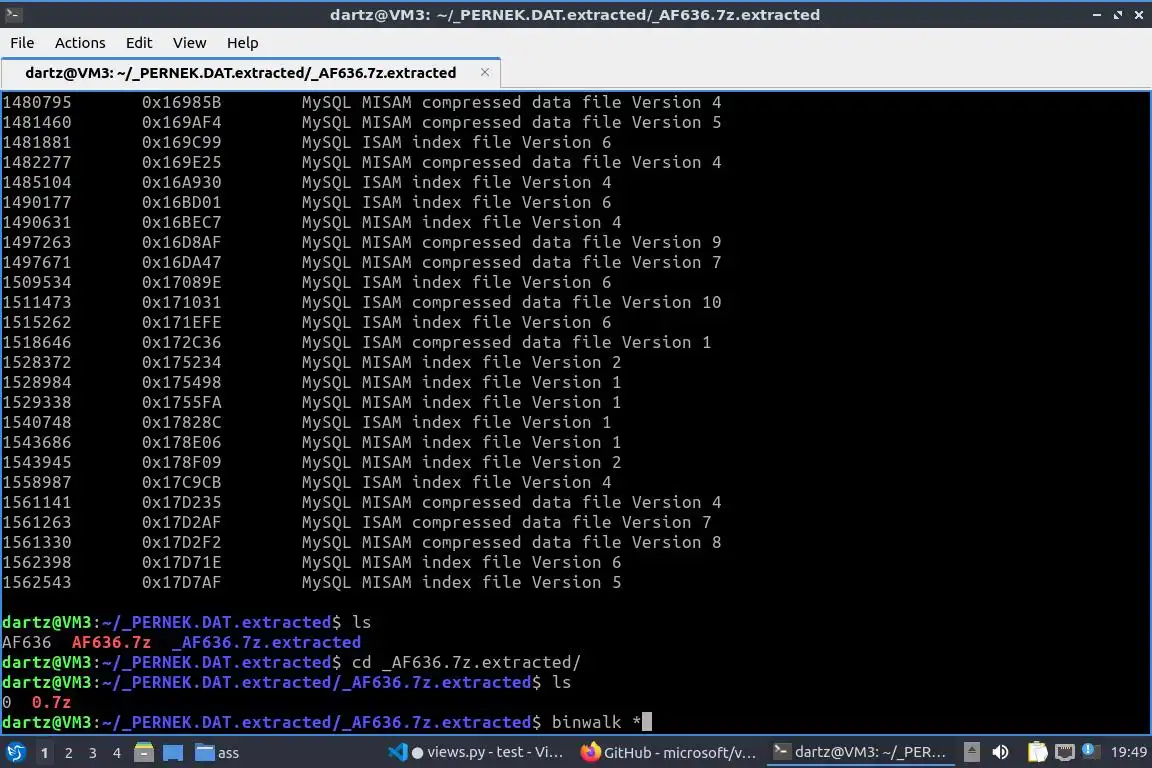Image resolution: width=1152 pixels, height=768 pixels.
Task: Click hex address 0x17D2F2
Action: click(181, 542)
